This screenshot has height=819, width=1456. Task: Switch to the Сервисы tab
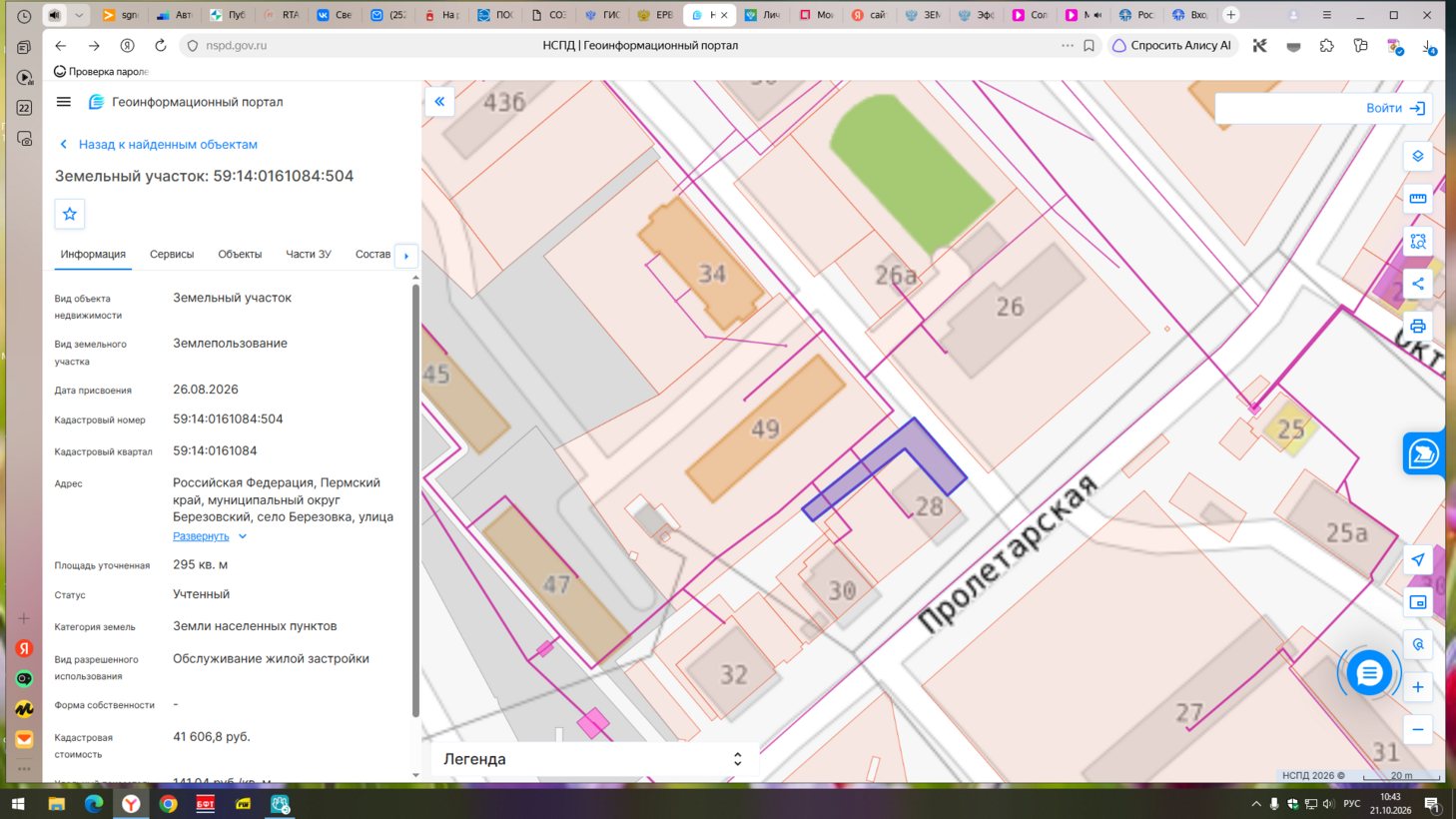(x=172, y=255)
